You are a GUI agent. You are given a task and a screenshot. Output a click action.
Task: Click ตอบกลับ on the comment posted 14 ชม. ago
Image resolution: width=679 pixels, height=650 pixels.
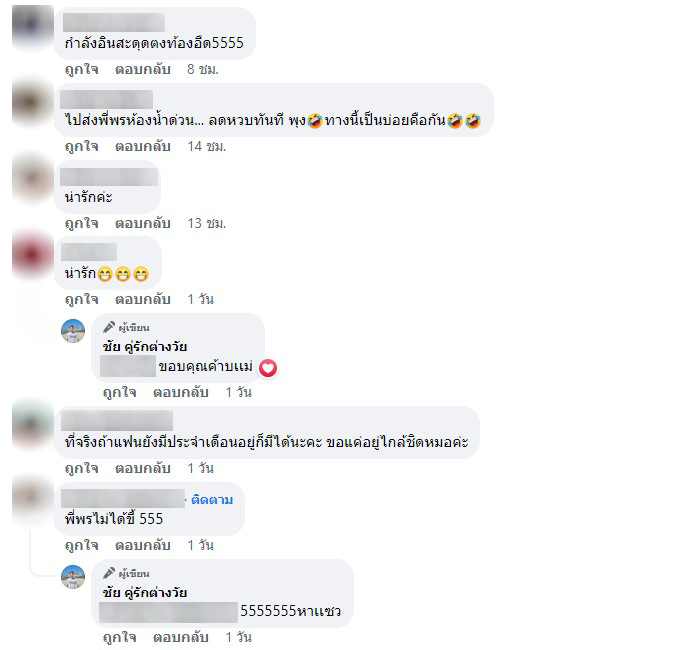[x=142, y=146]
